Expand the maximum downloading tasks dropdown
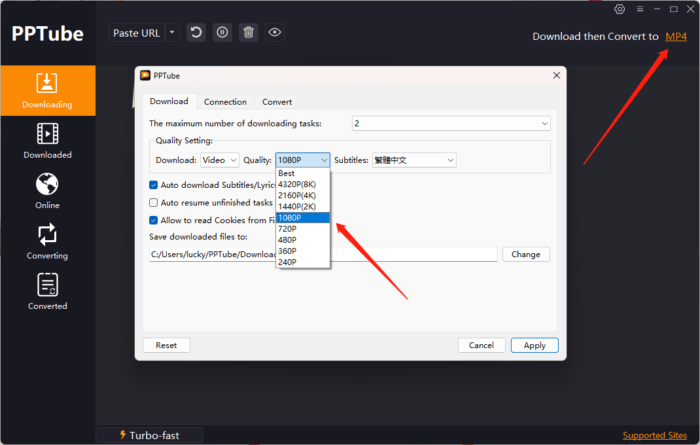 pos(451,123)
